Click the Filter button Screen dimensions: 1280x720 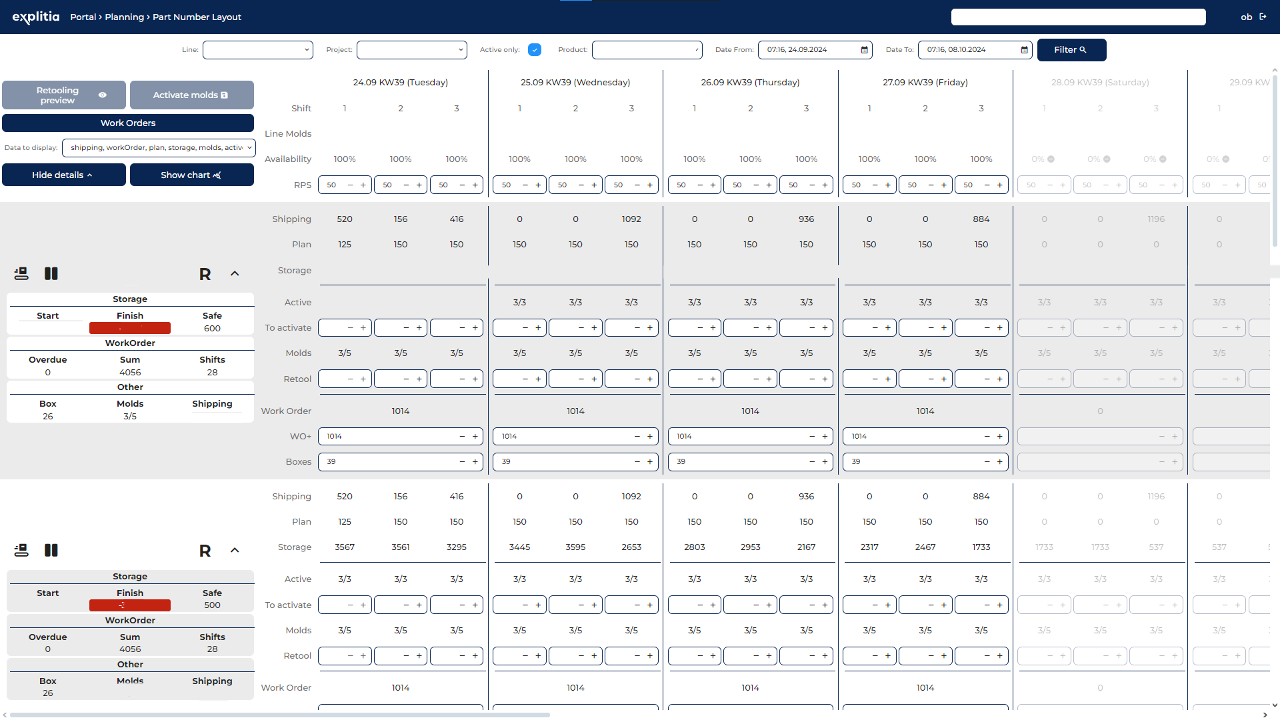click(1072, 50)
